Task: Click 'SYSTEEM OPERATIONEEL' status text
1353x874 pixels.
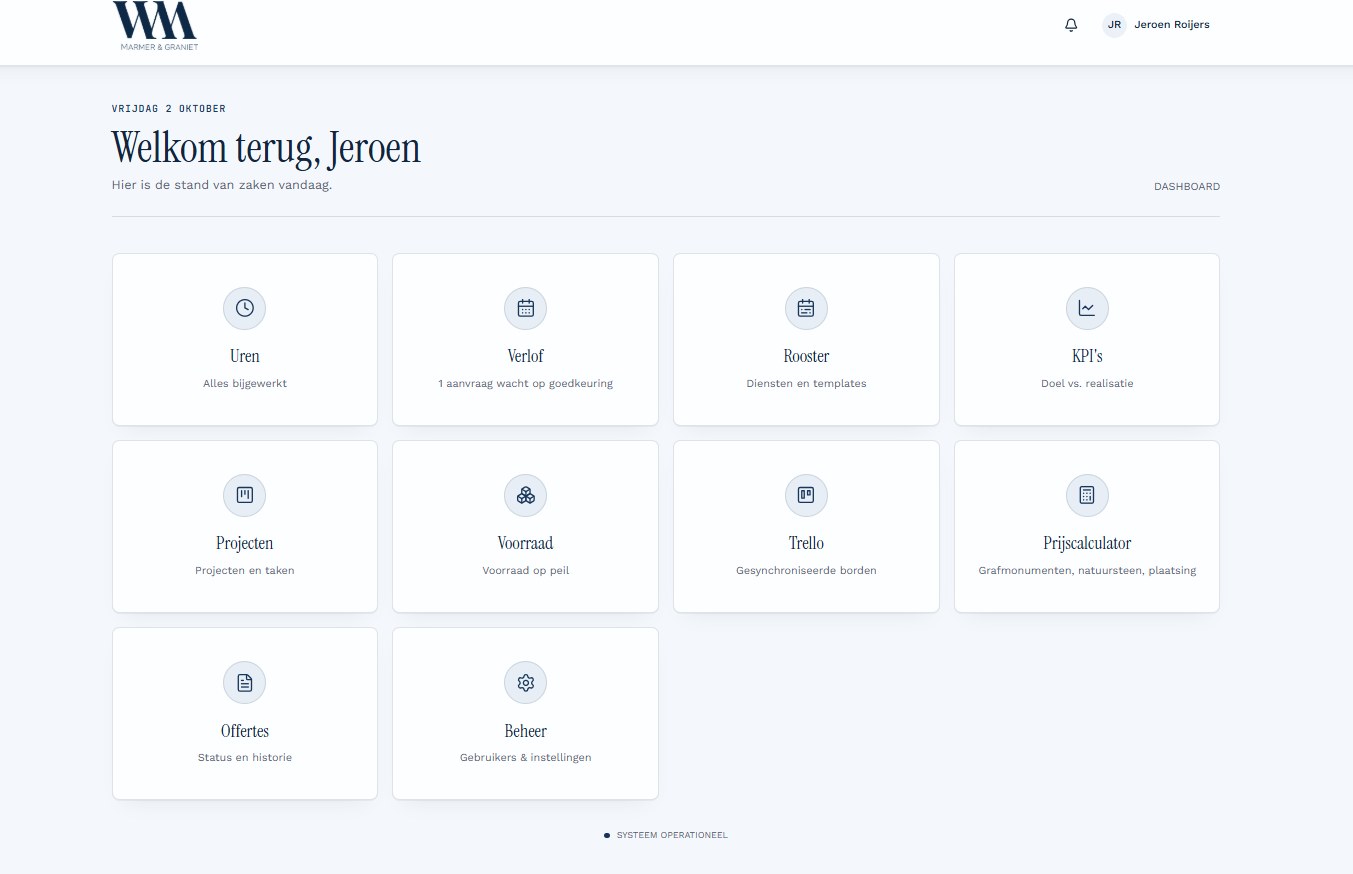Action: 672,835
